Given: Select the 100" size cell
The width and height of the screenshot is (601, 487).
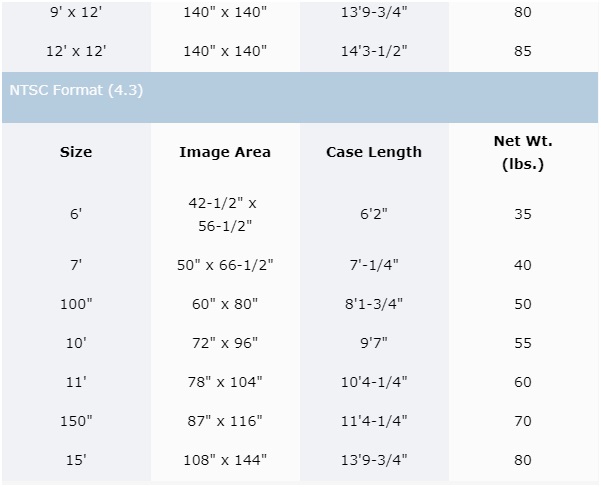Looking at the screenshot, I should 76,303.
